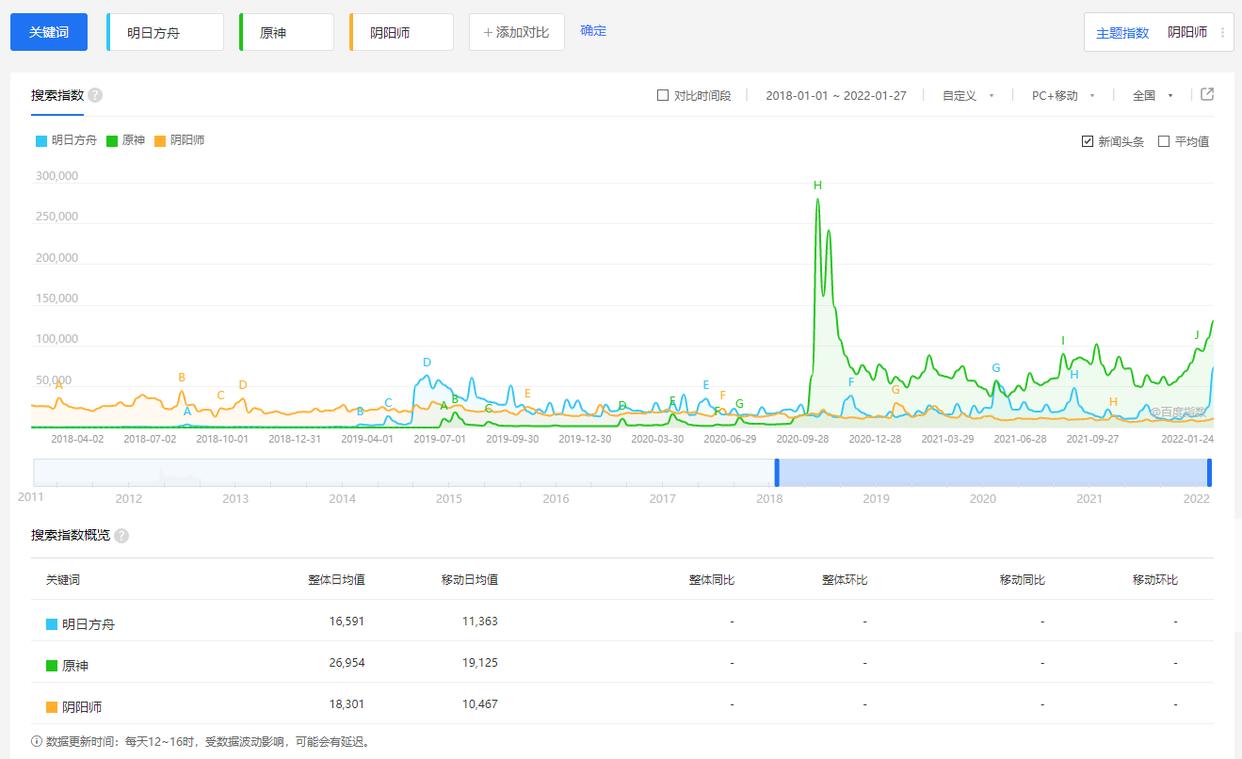Screen dimensions: 1242x759
Task: Click the 移动环比 column header
Action: 1155,580
